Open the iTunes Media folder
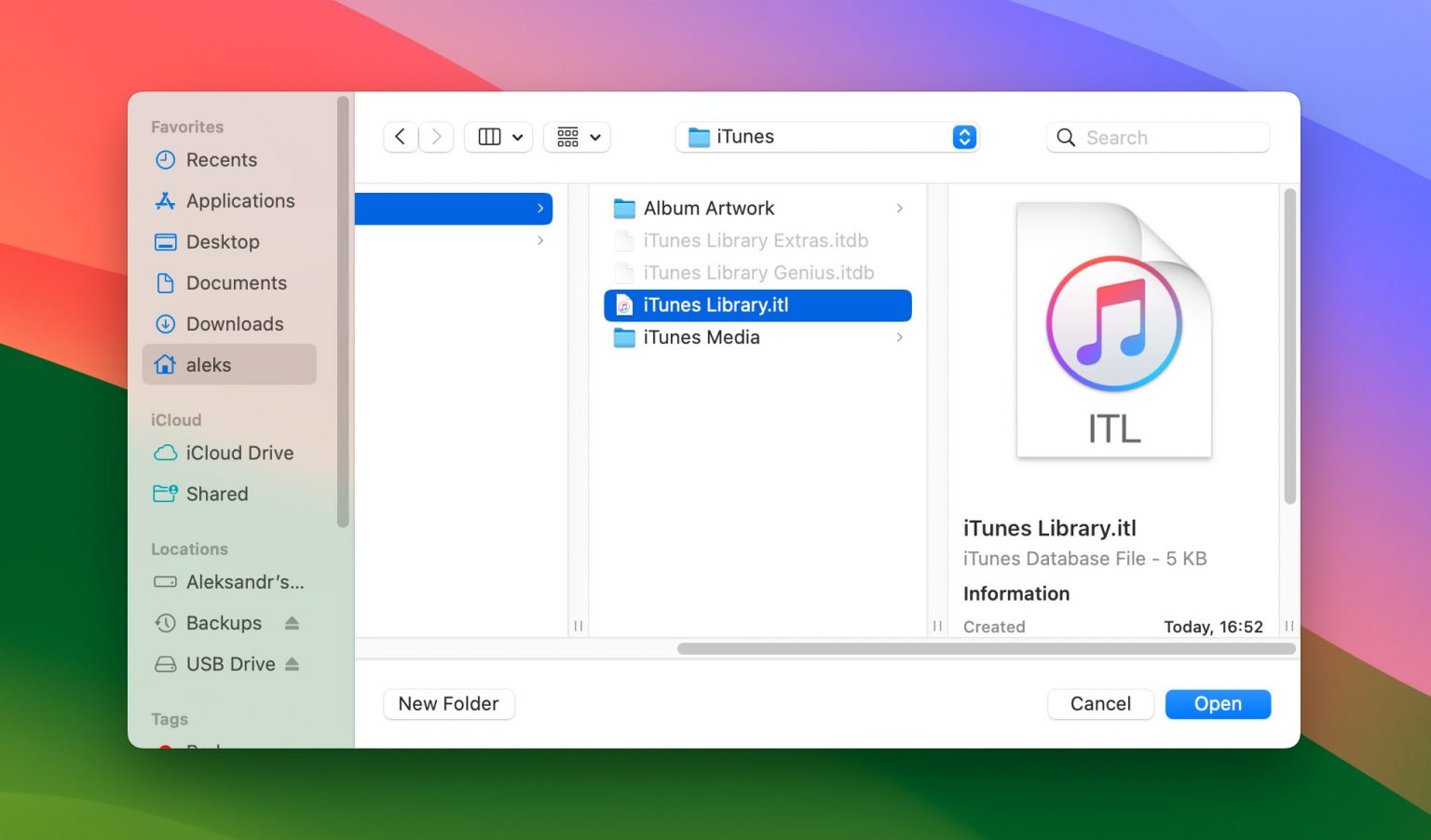Image resolution: width=1431 pixels, height=840 pixels. [757, 337]
